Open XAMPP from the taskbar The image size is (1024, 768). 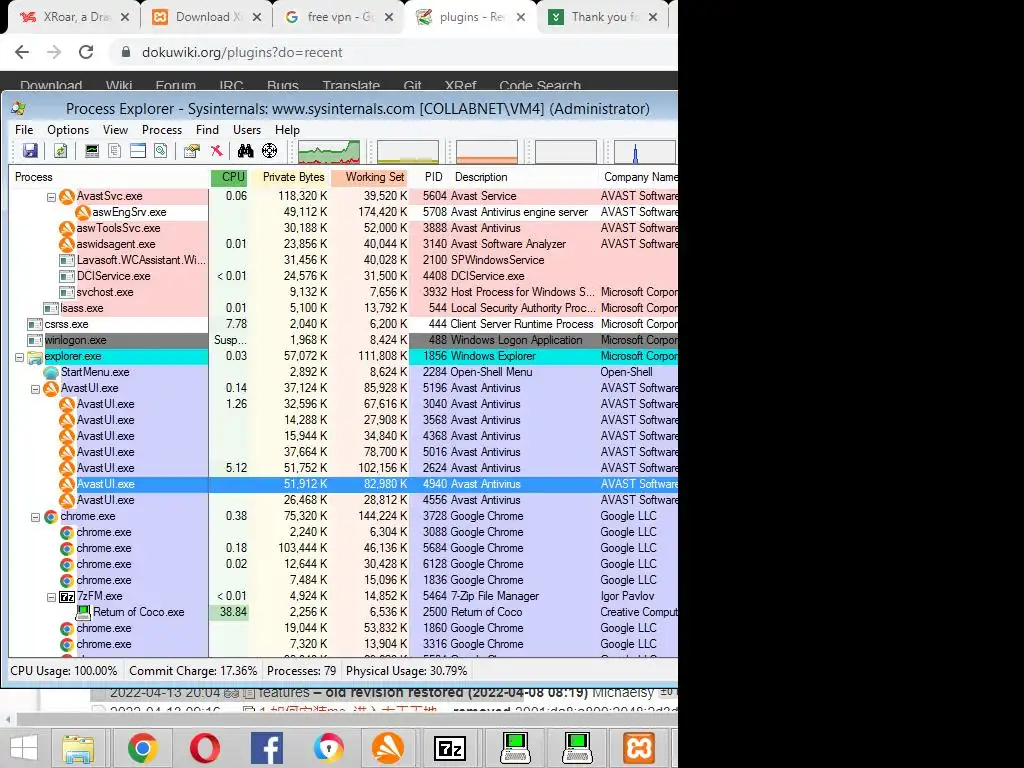coord(638,748)
